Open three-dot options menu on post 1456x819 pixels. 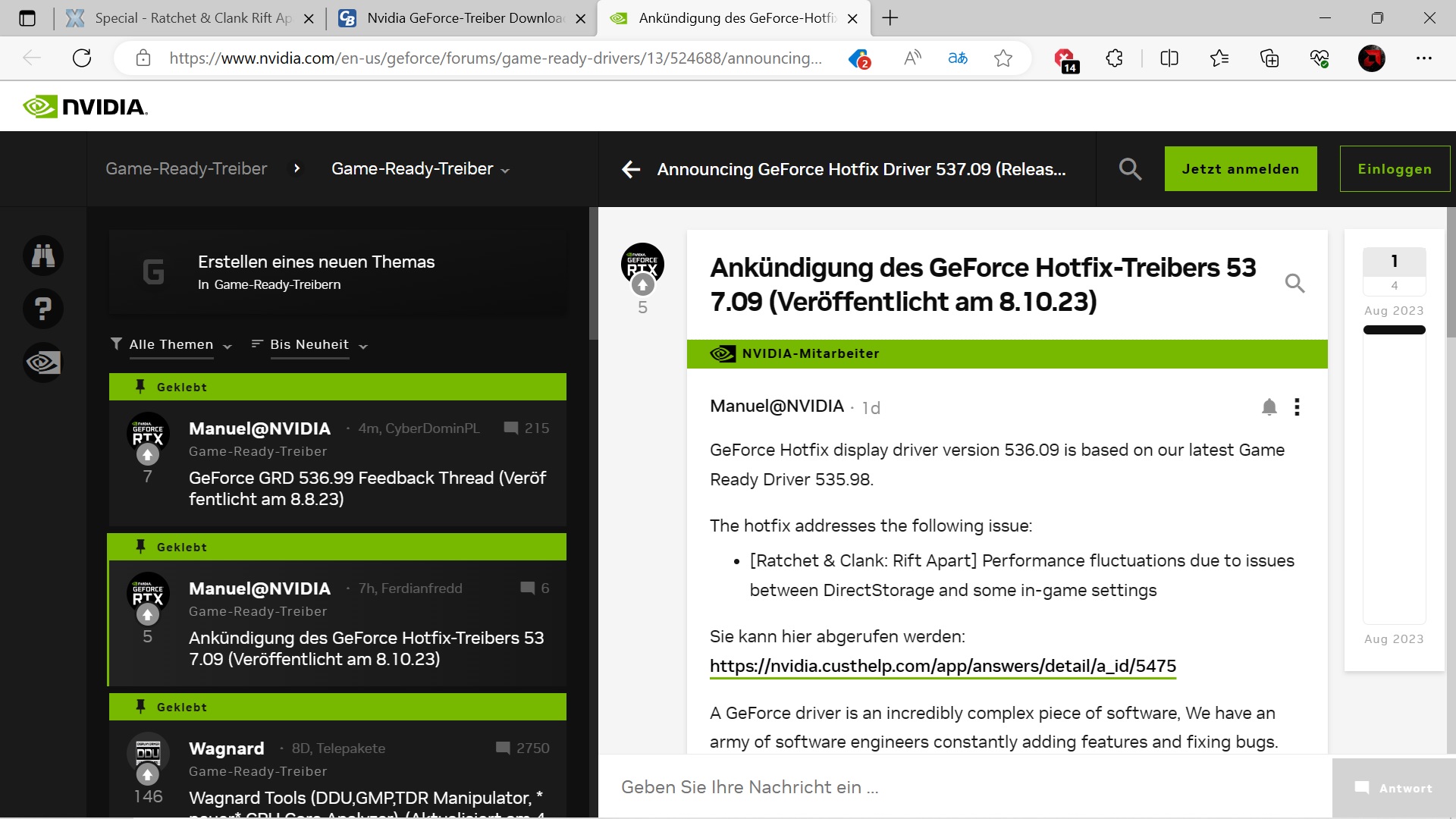tap(1297, 407)
